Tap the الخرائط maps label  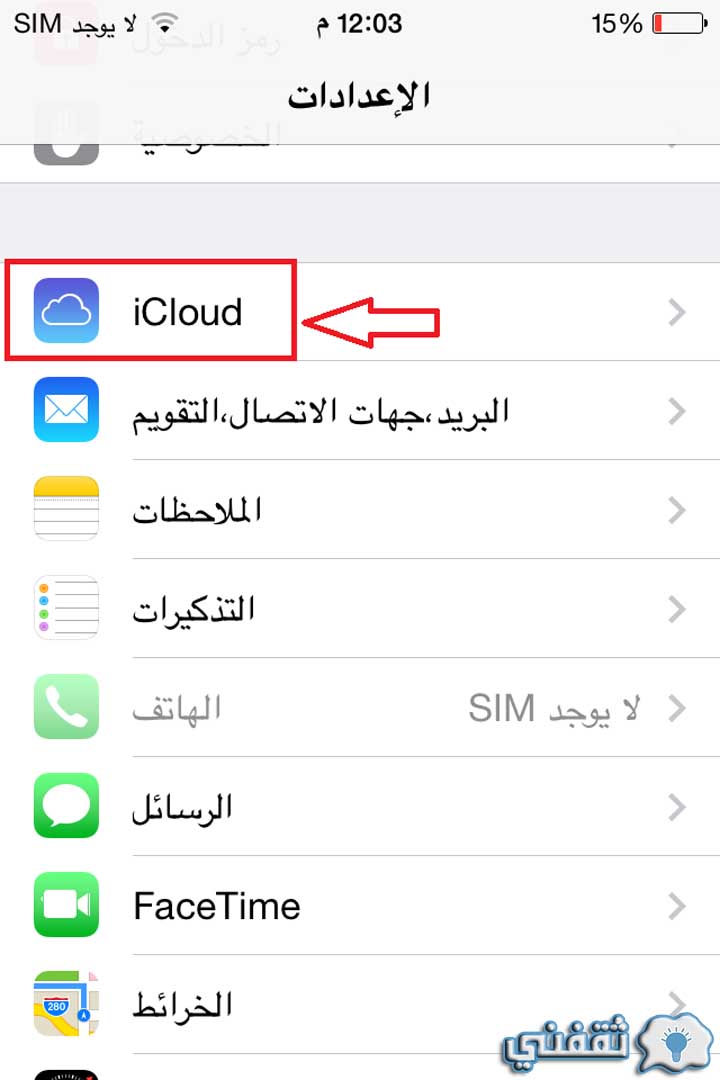[x=182, y=1006]
